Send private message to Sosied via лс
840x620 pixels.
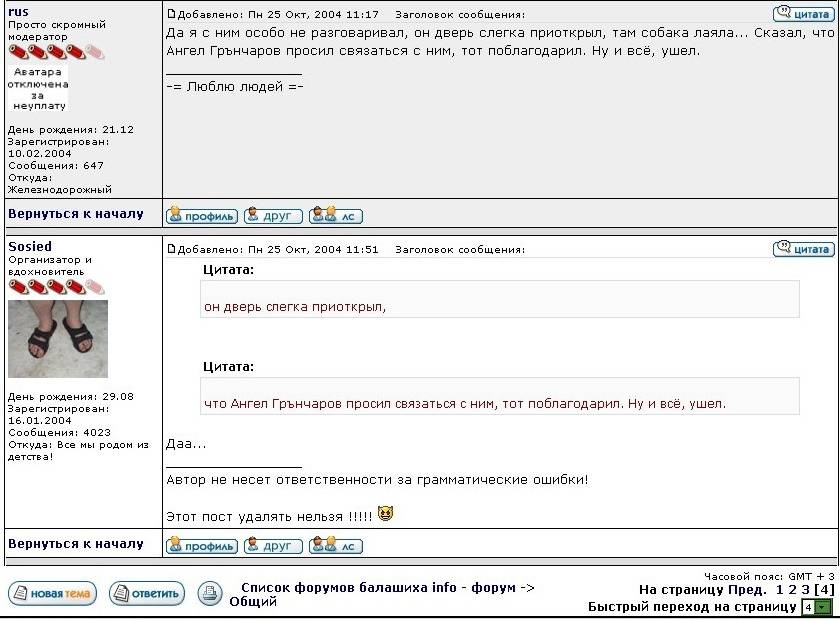coord(335,546)
